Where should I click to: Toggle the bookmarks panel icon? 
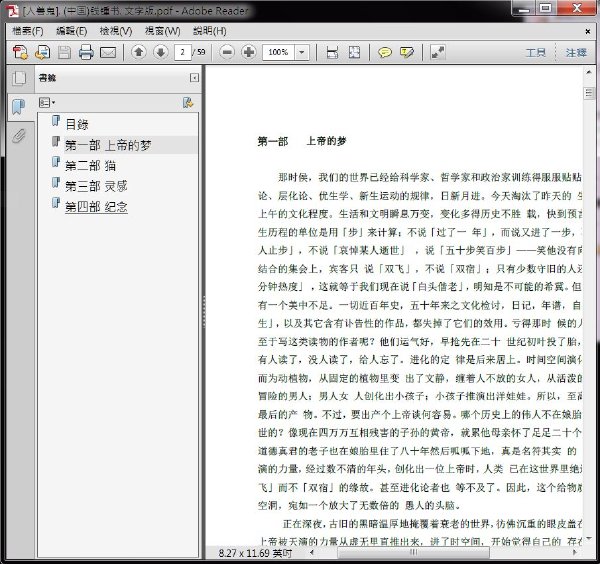click(x=18, y=107)
